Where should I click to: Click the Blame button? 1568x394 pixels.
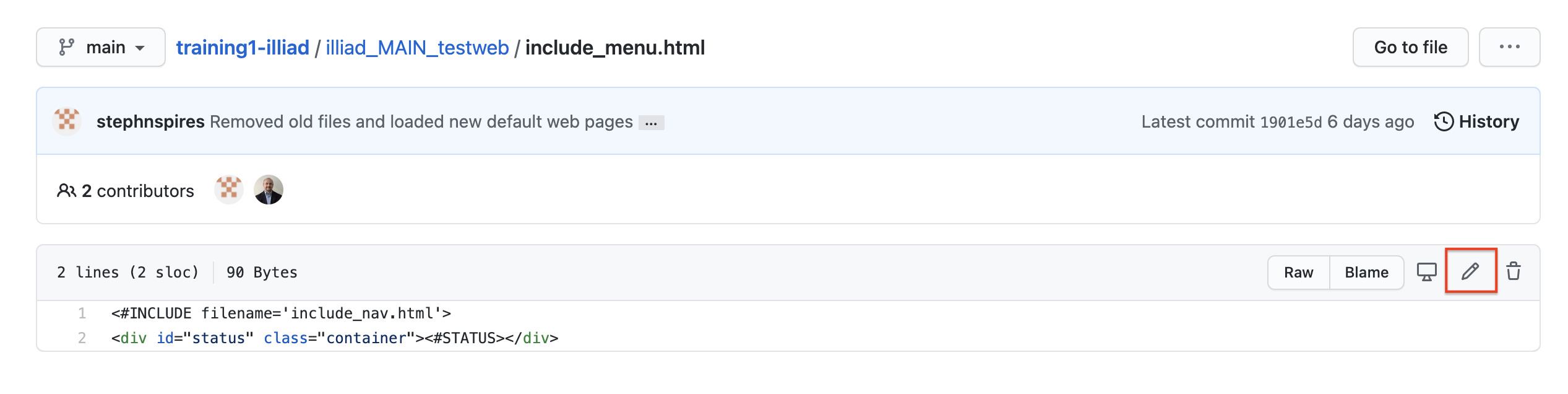[1366, 273]
